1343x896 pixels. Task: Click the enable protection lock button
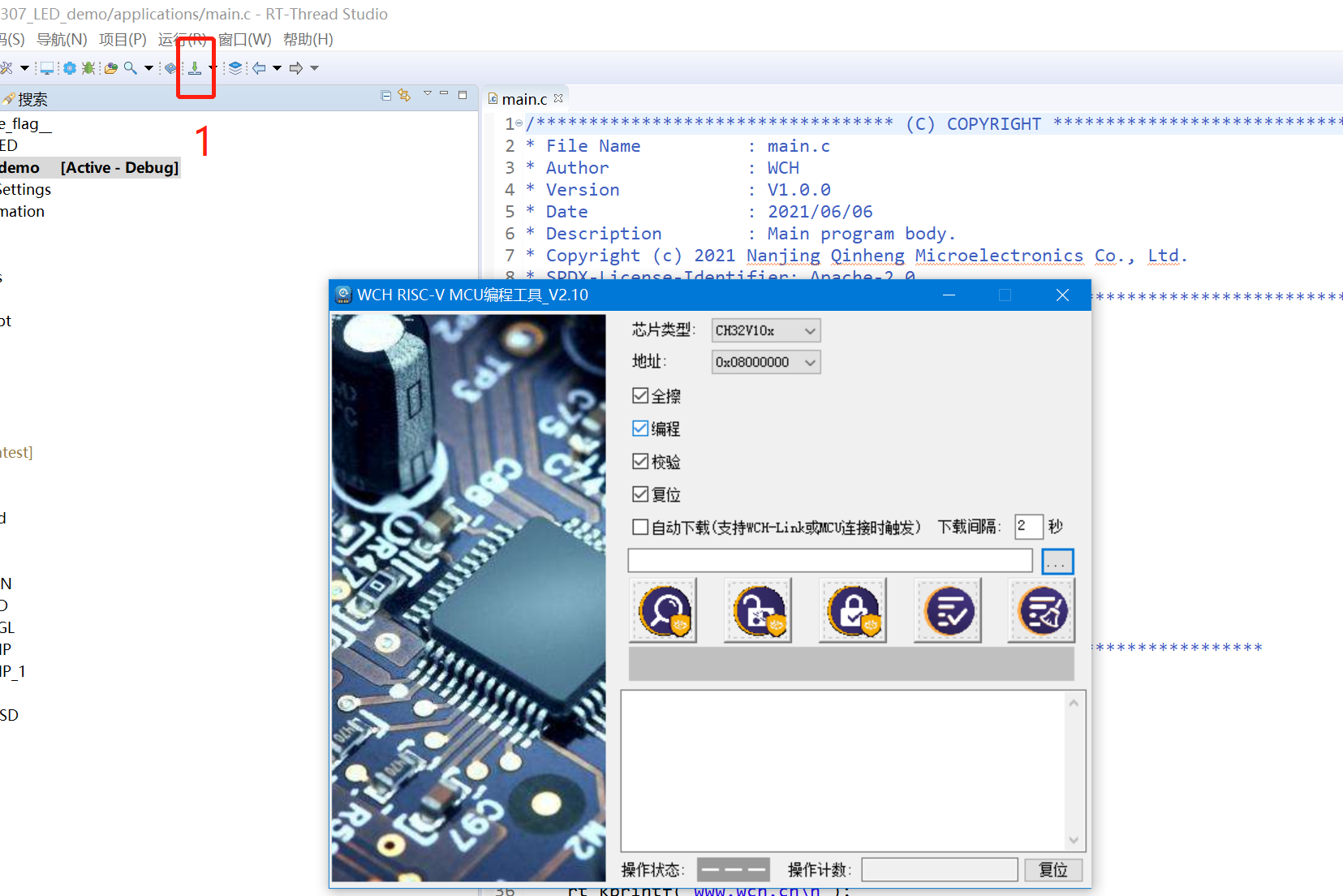click(853, 610)
